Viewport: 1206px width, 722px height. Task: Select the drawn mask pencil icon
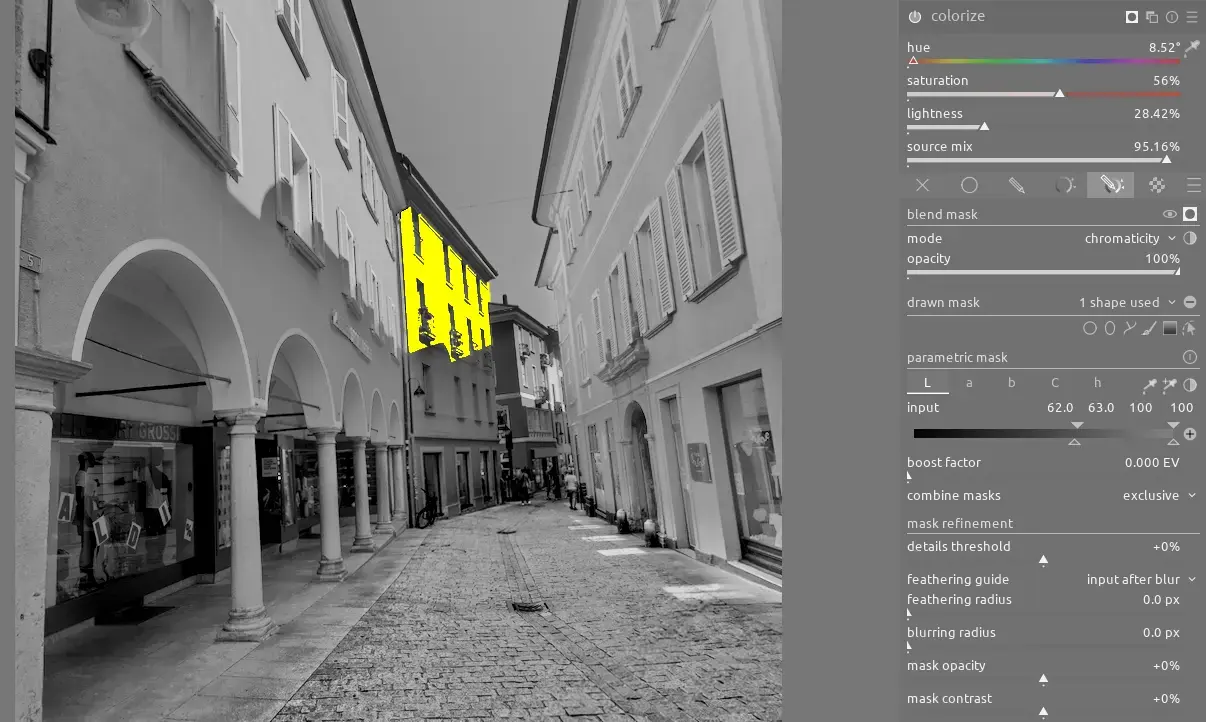[1017, 185]
